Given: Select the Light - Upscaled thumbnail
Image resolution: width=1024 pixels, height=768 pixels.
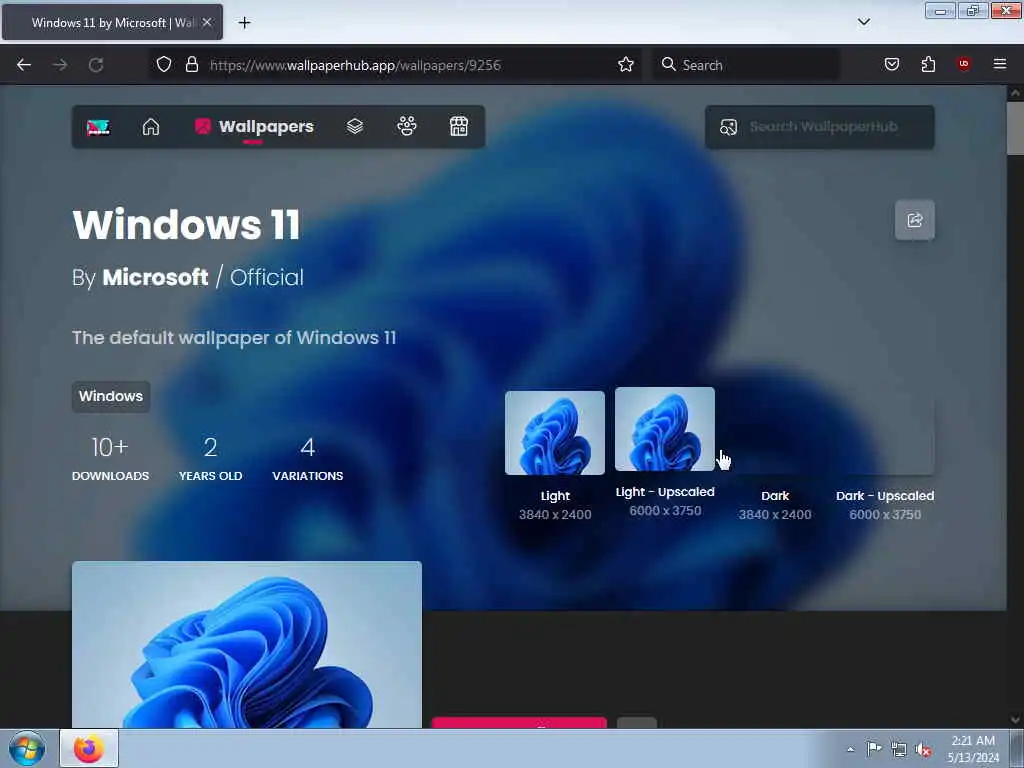Looking at the screenshot, I should [x=665, y=429].
